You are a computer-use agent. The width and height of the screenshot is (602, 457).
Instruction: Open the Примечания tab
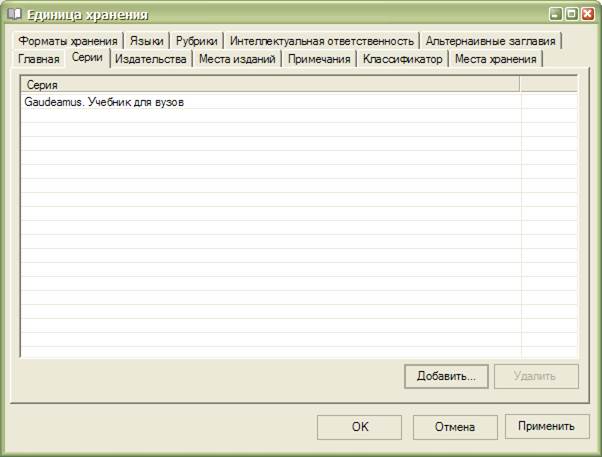point(319,60)
